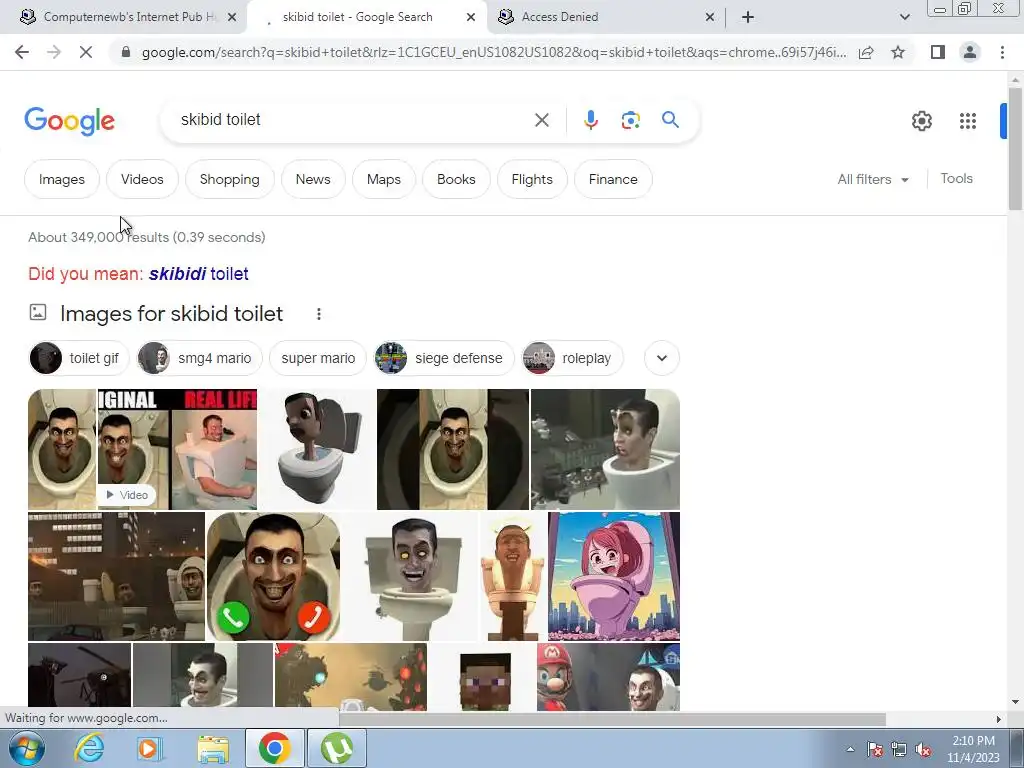Image resolution: width=1024 pixels, height=768 pixels.
Task: Select the toilet gif chip
Action: point(78,358)
